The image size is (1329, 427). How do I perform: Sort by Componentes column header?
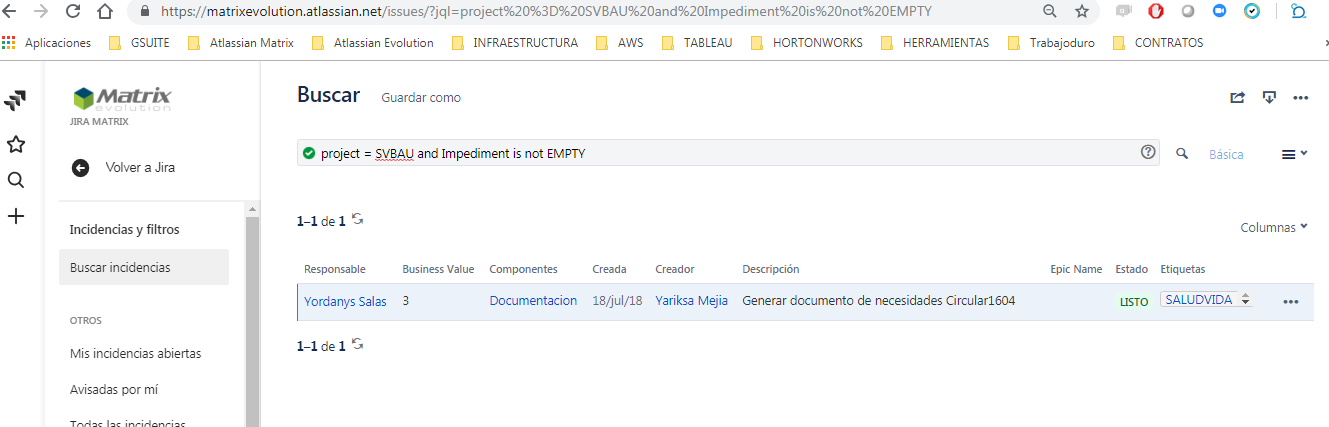pyautogui.click(x=523, y=269)
